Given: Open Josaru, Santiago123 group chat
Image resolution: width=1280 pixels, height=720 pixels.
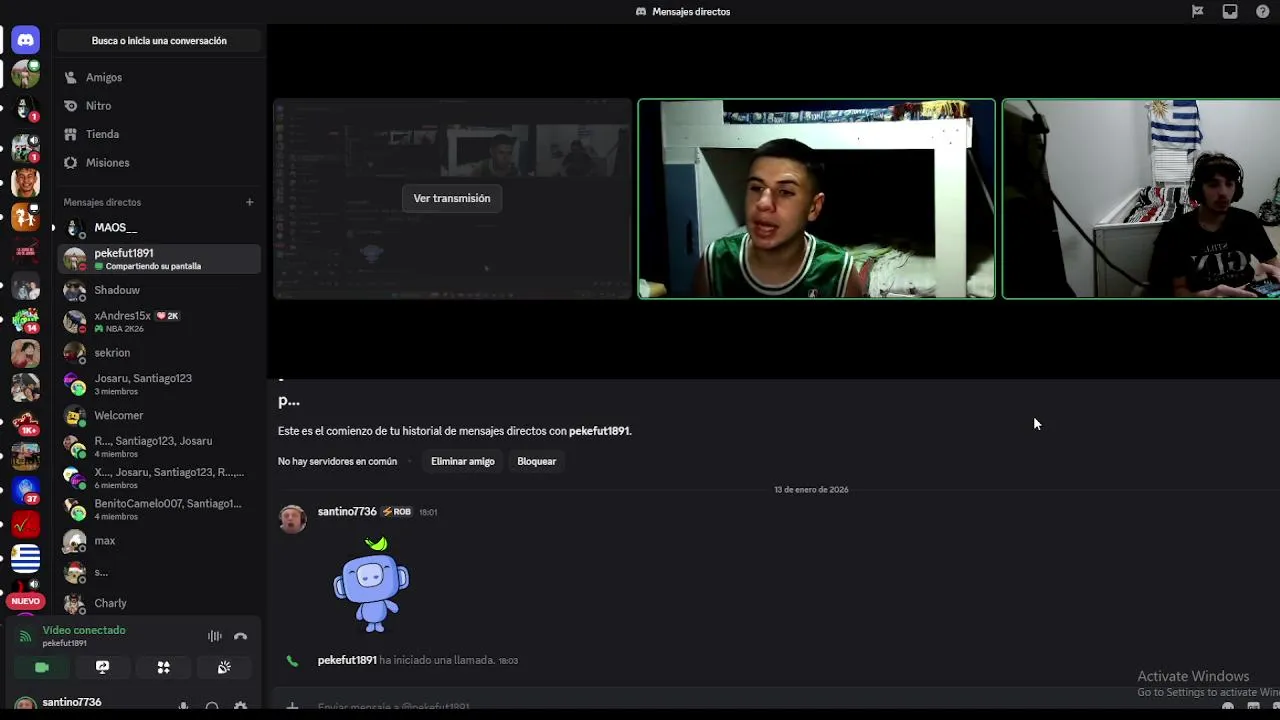Looking at the screenshot, I should [x=159, y=384].
